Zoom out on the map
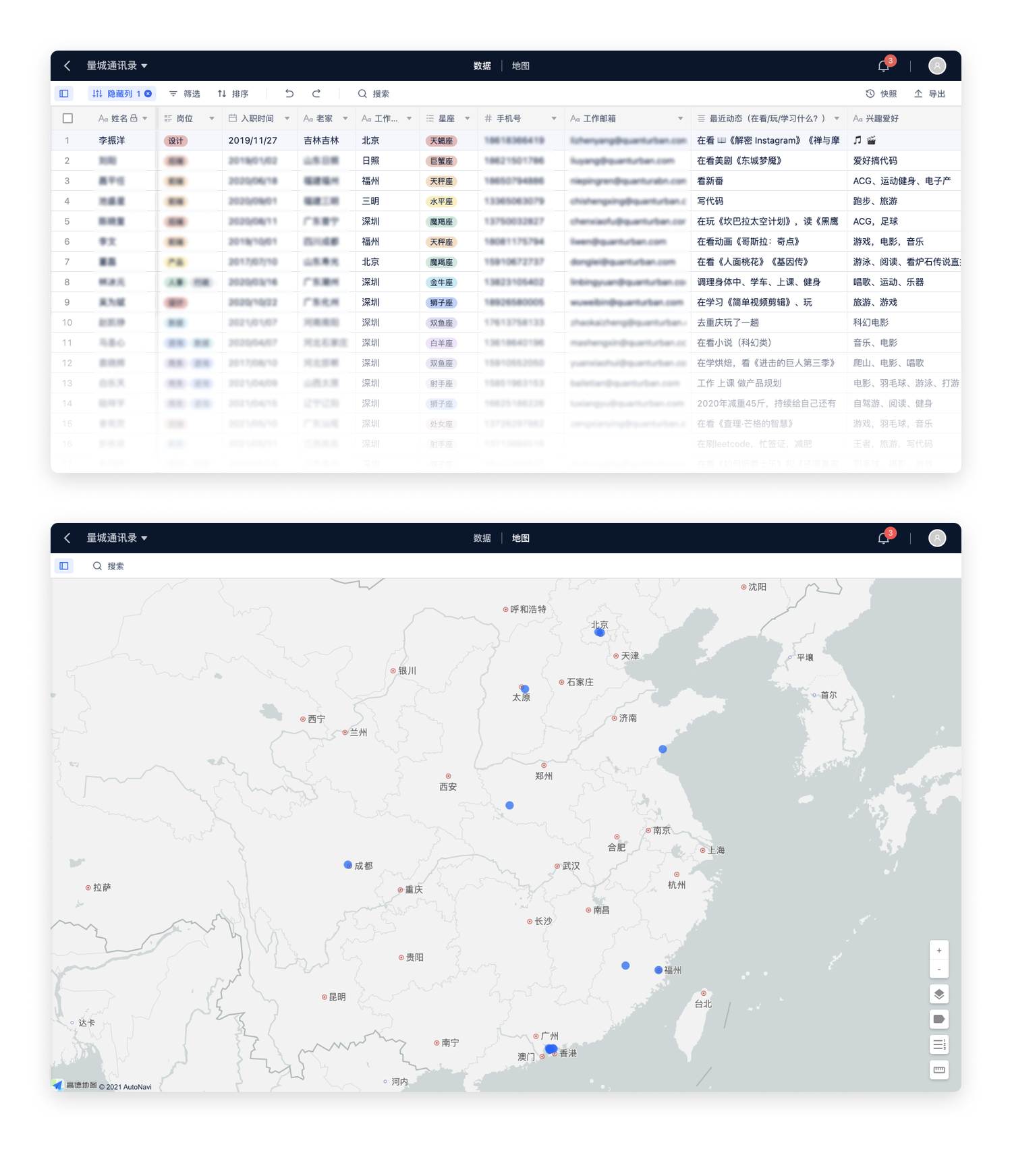The height and width of the screenshot is (1176, 1012). click(x=938, y=969)
